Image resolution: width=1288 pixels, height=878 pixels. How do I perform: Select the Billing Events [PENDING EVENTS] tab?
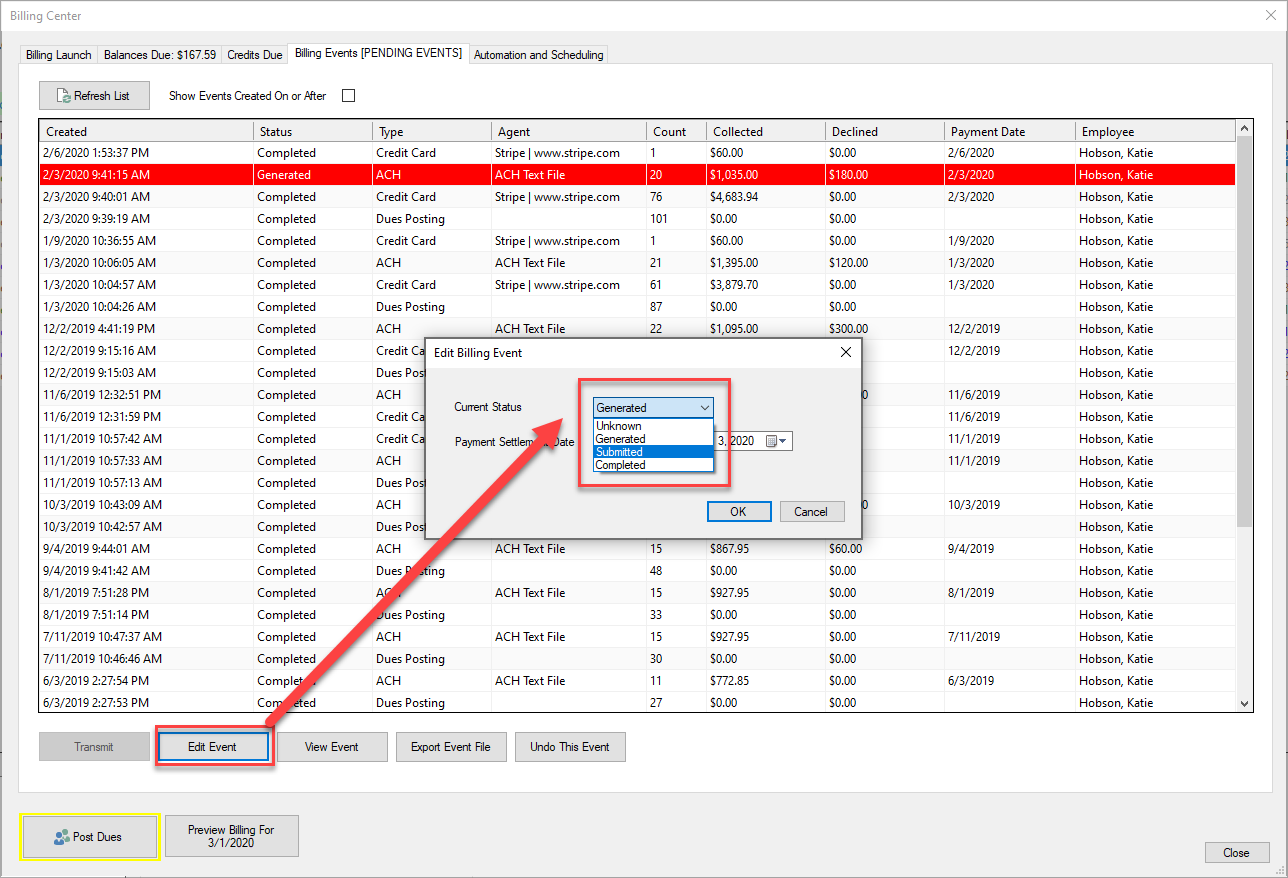[378, 53]
